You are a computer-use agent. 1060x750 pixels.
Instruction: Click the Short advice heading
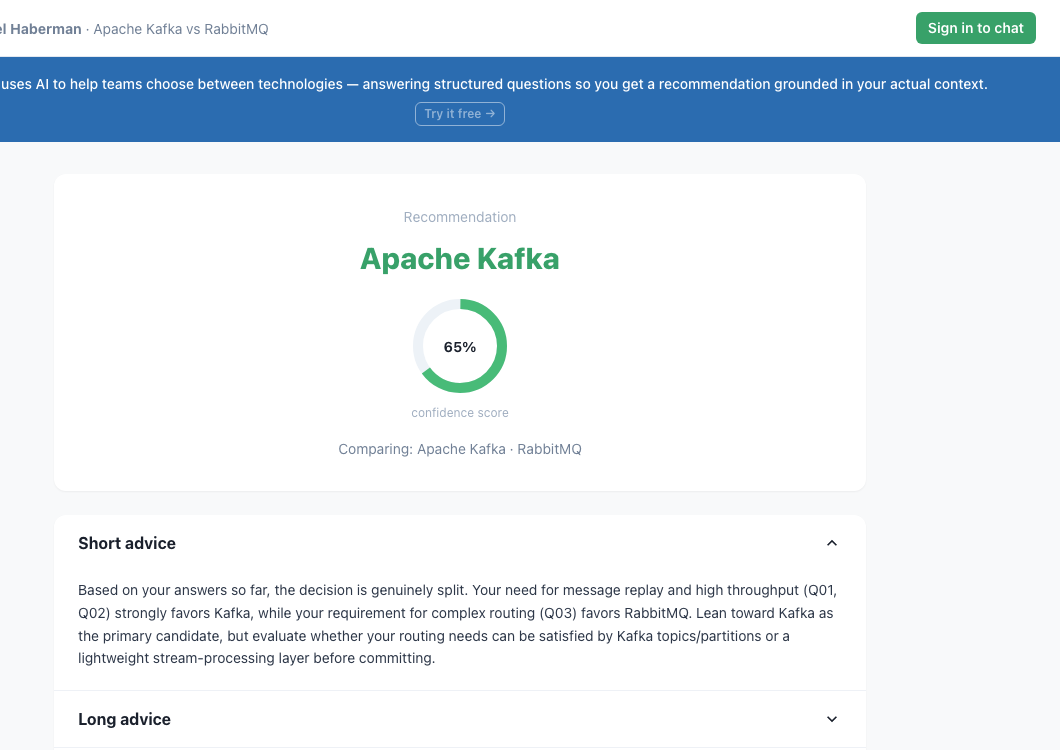point(127,543)
